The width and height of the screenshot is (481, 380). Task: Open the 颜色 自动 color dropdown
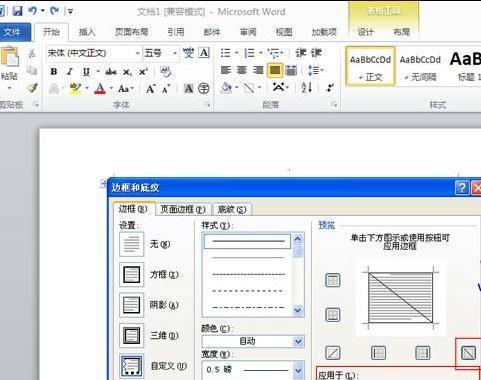298,341
